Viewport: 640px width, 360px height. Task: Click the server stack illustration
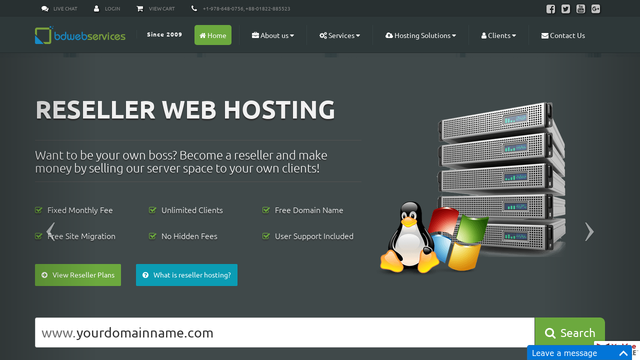point(502,176)
